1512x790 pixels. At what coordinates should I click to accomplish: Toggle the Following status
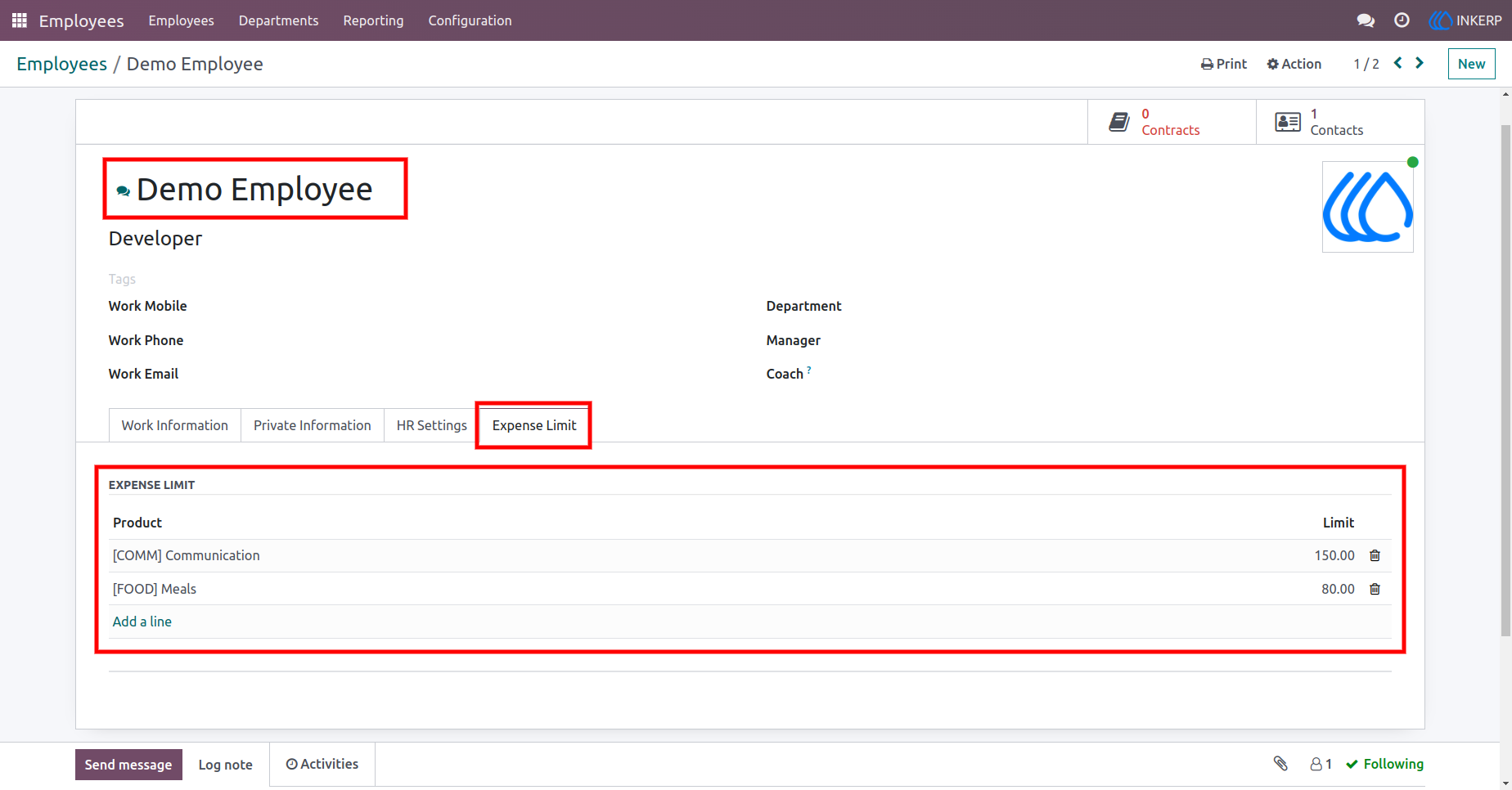1384,764
